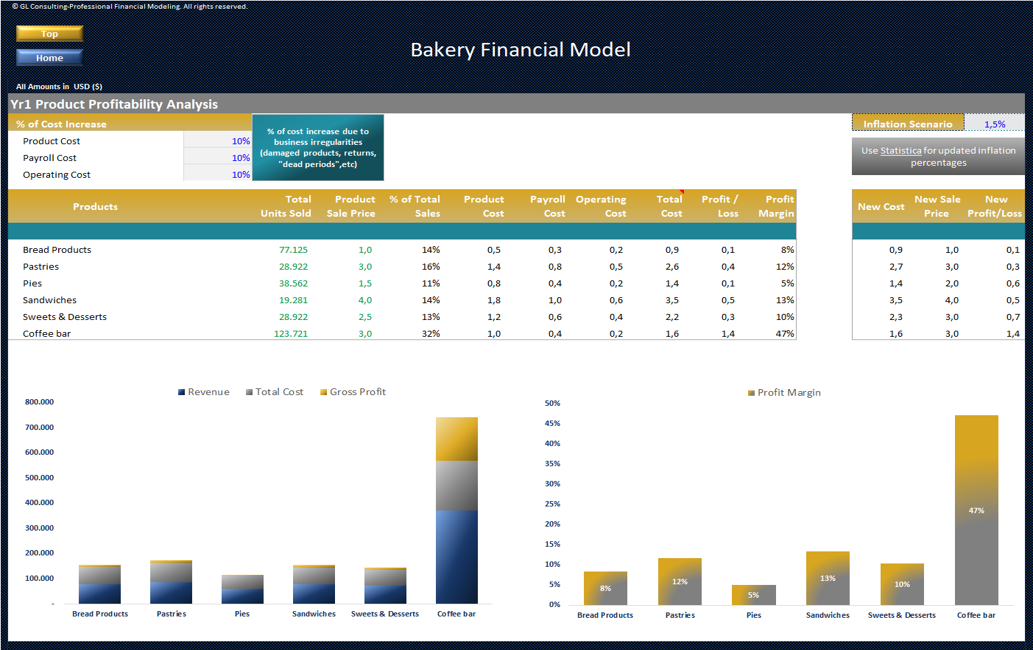Select the Inflation Scenario 1,5% cell

(995, 124)
